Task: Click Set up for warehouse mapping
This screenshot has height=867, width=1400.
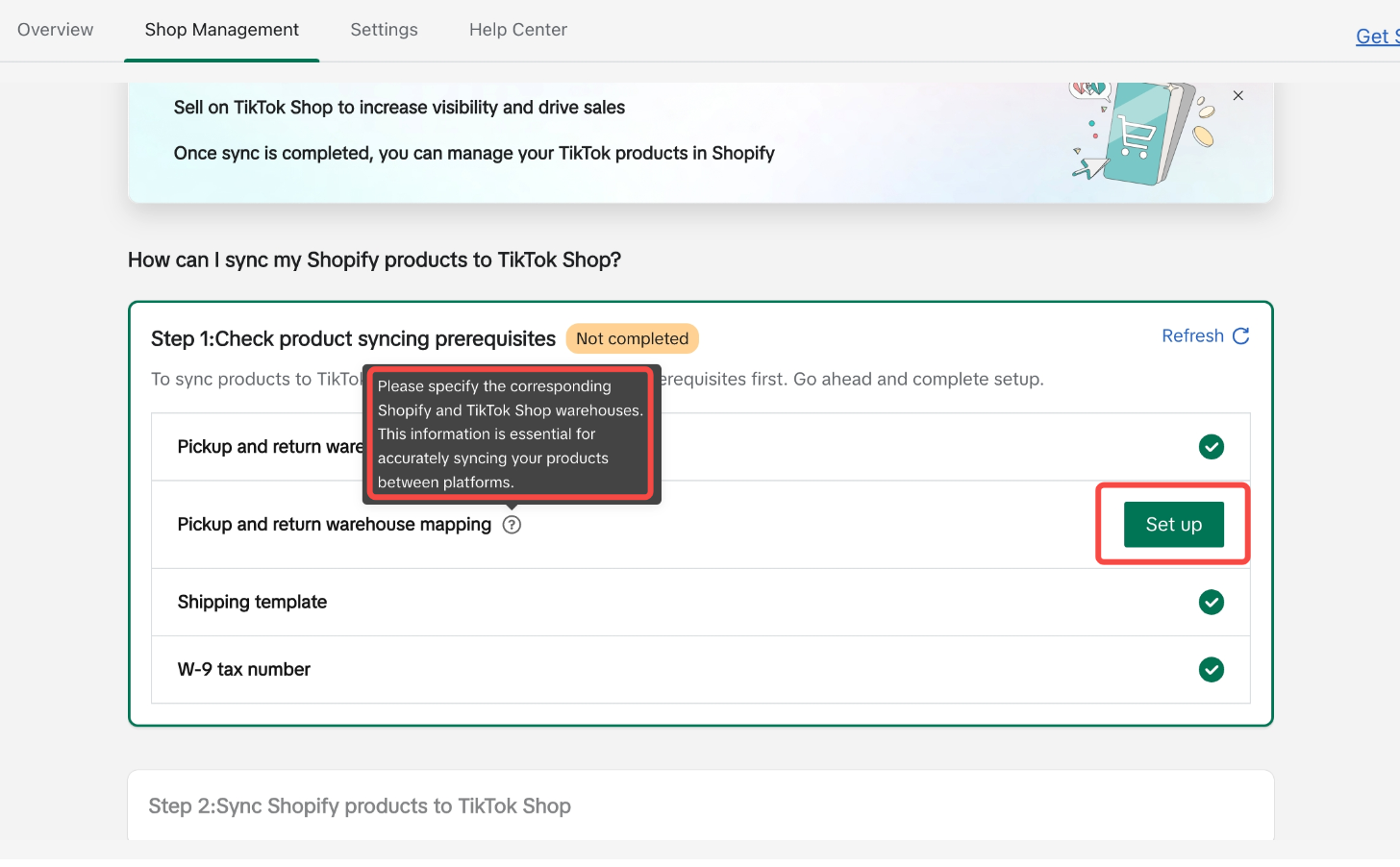Action: pos(1173,524)
